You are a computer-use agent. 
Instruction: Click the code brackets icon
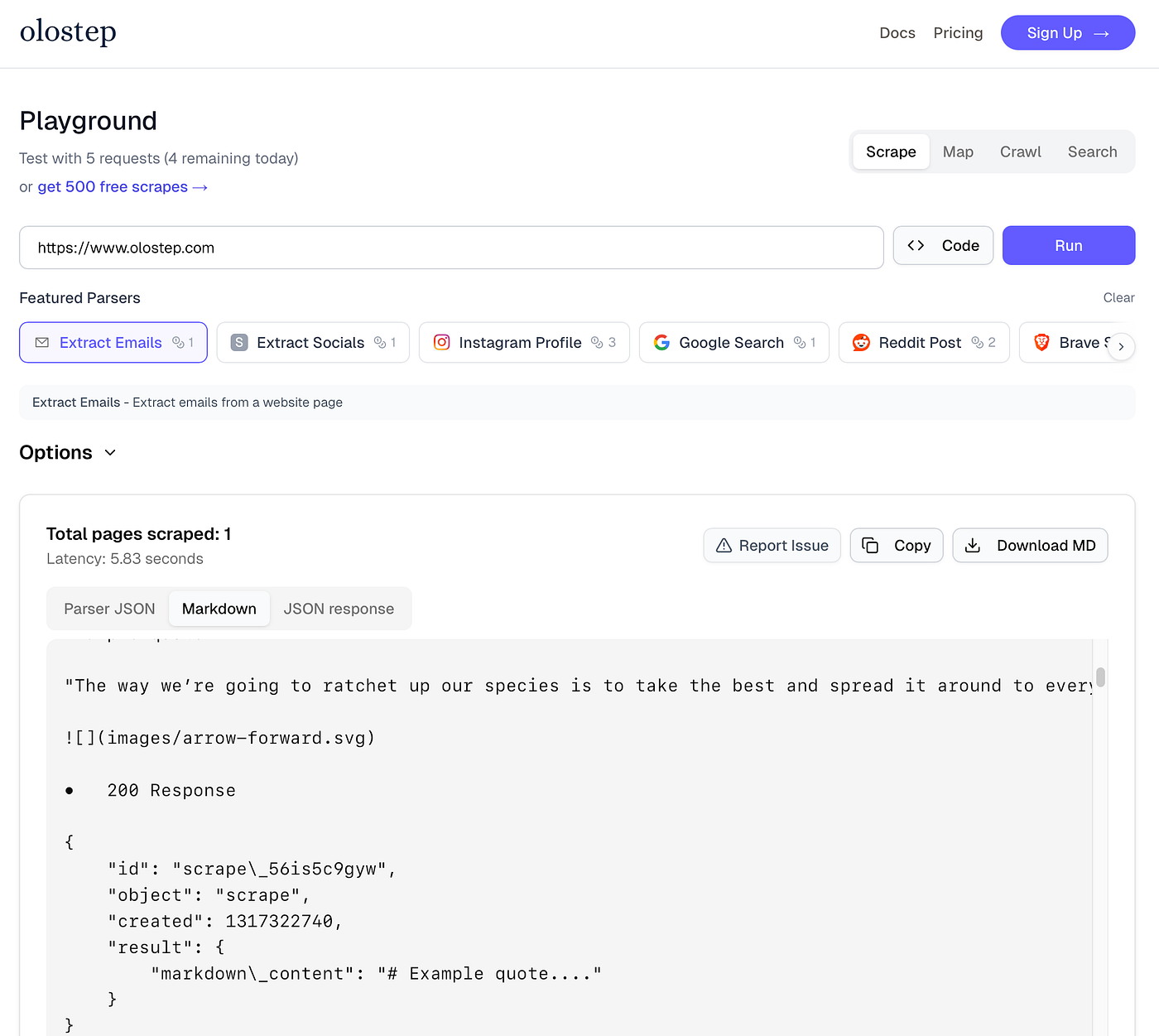click(x=916, y=245)
